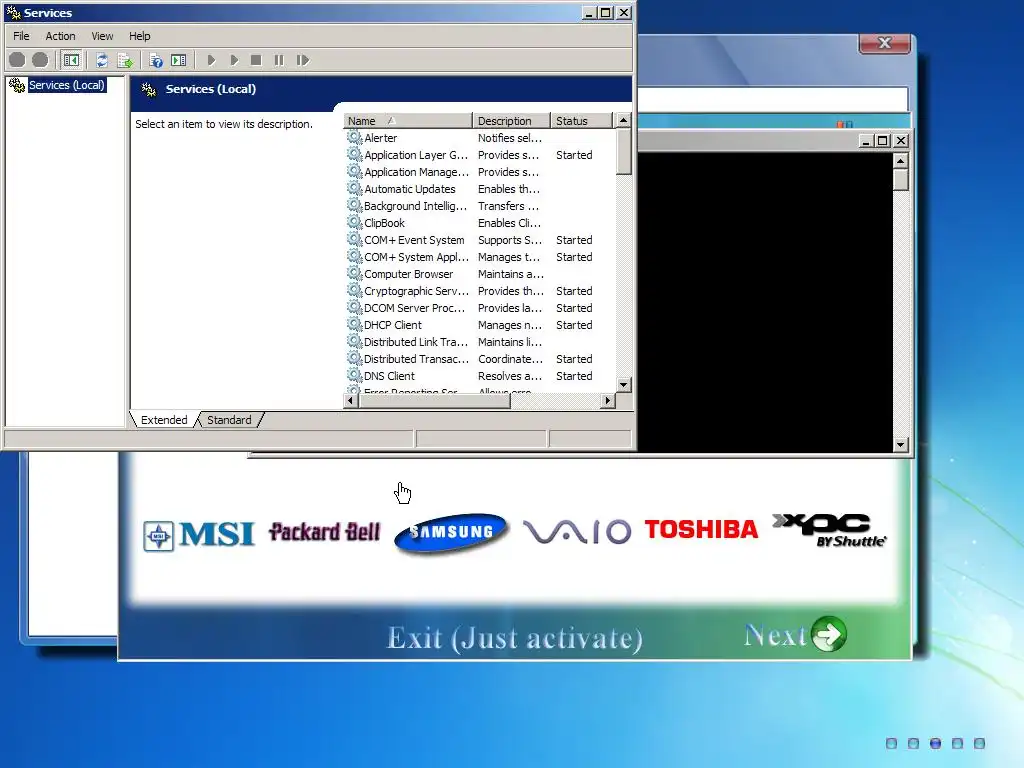Select the Automatic Updates service
The width and height of the screenshot is (1024, 768).
pyautogui.click(x=480, y=189)
